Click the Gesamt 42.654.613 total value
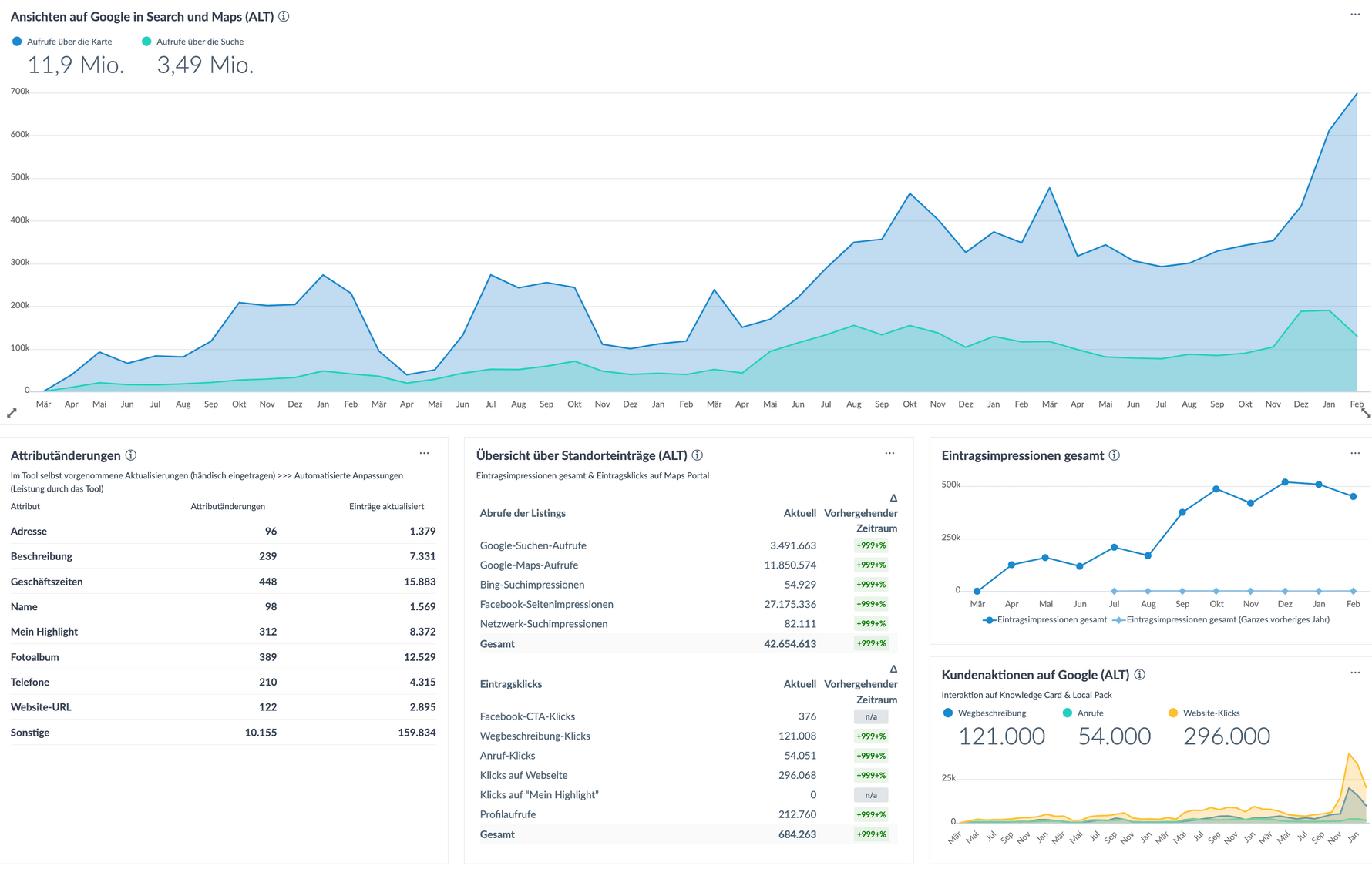 pos(790,644)
